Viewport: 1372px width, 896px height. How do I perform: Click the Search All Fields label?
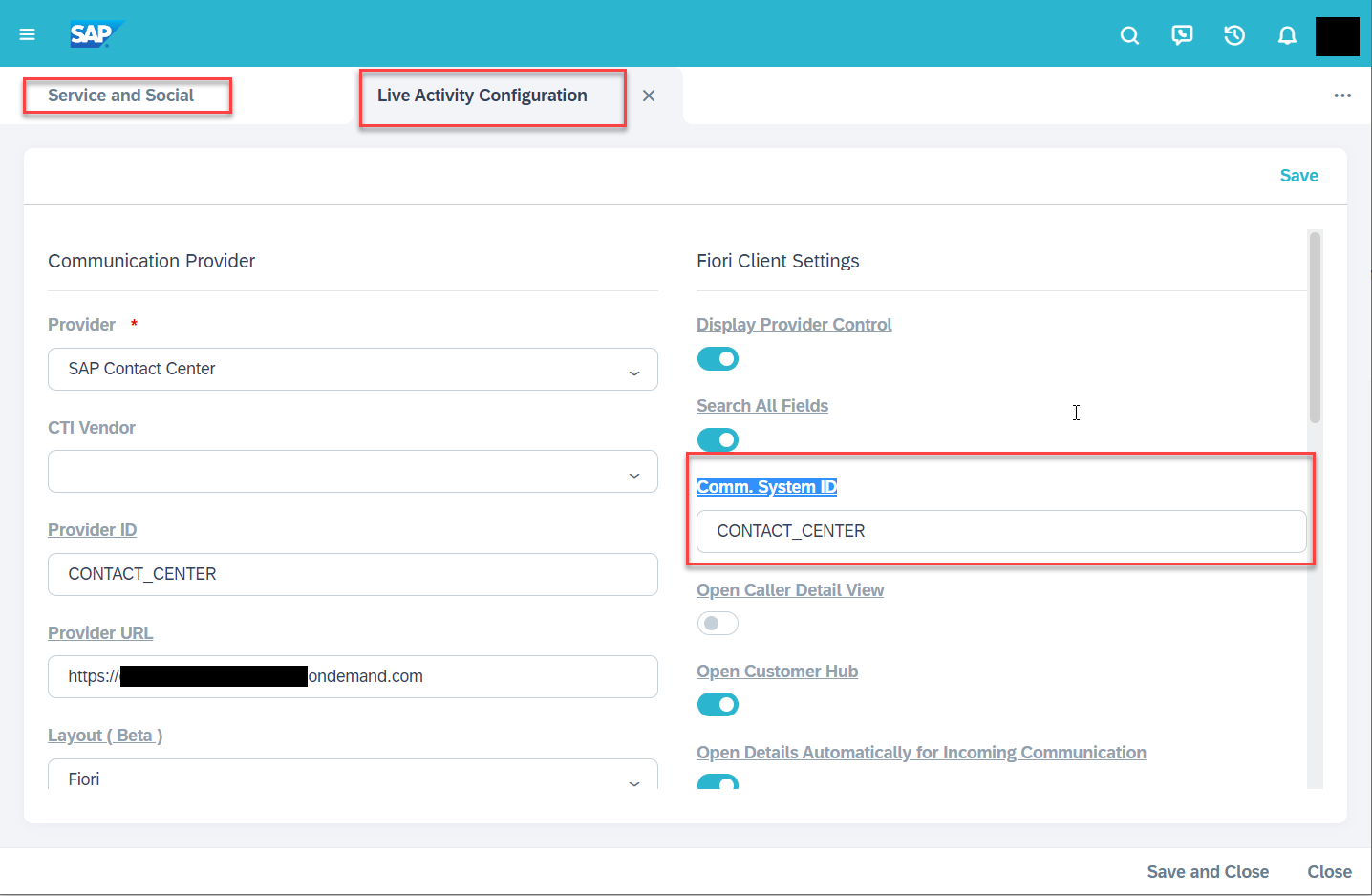point(762,406)
